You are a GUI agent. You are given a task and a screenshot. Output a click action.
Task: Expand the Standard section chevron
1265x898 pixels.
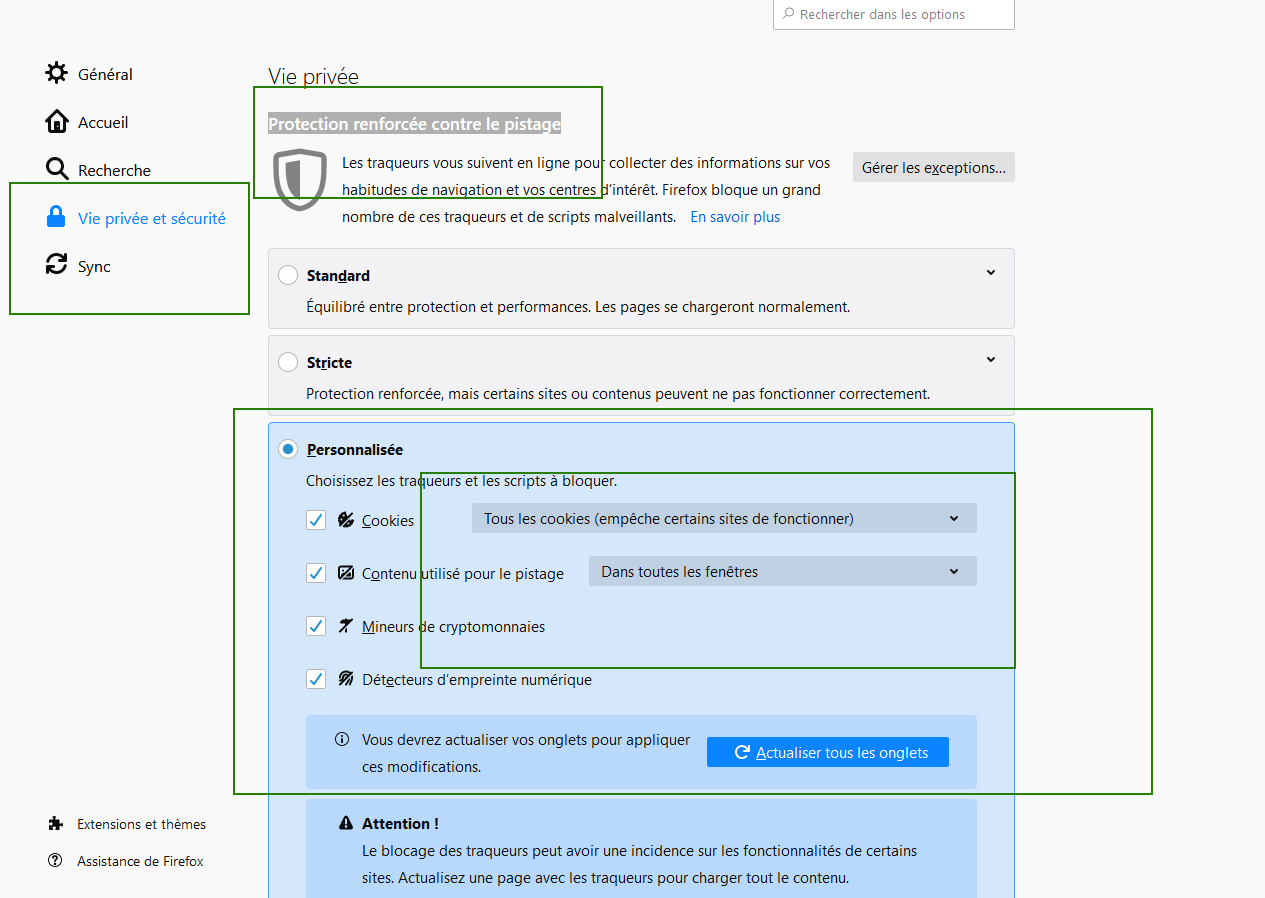coord(991,273)
